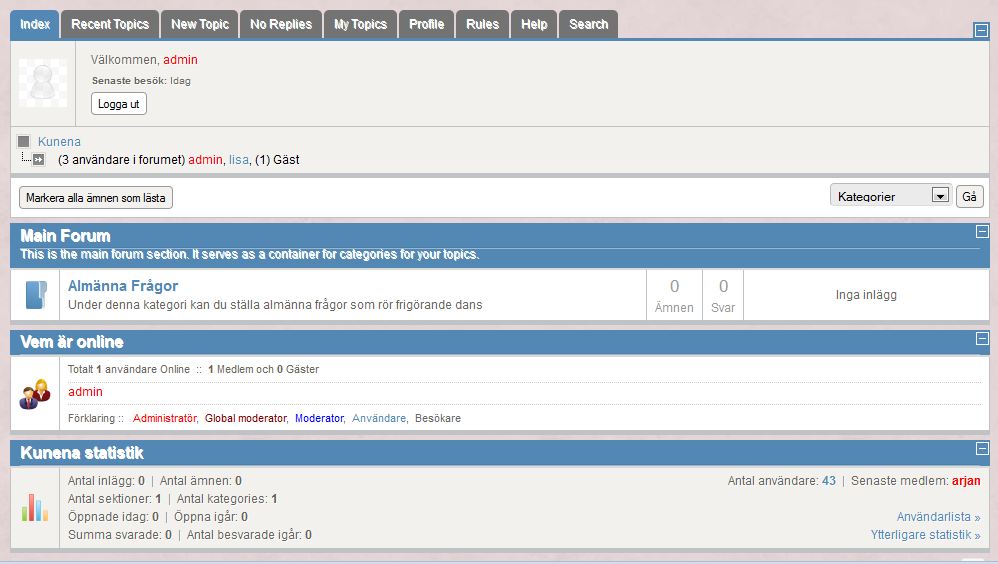Click the arrow icon before online users list
The width and height of the screenshot is (998, 564).
[x=38, y=160]
